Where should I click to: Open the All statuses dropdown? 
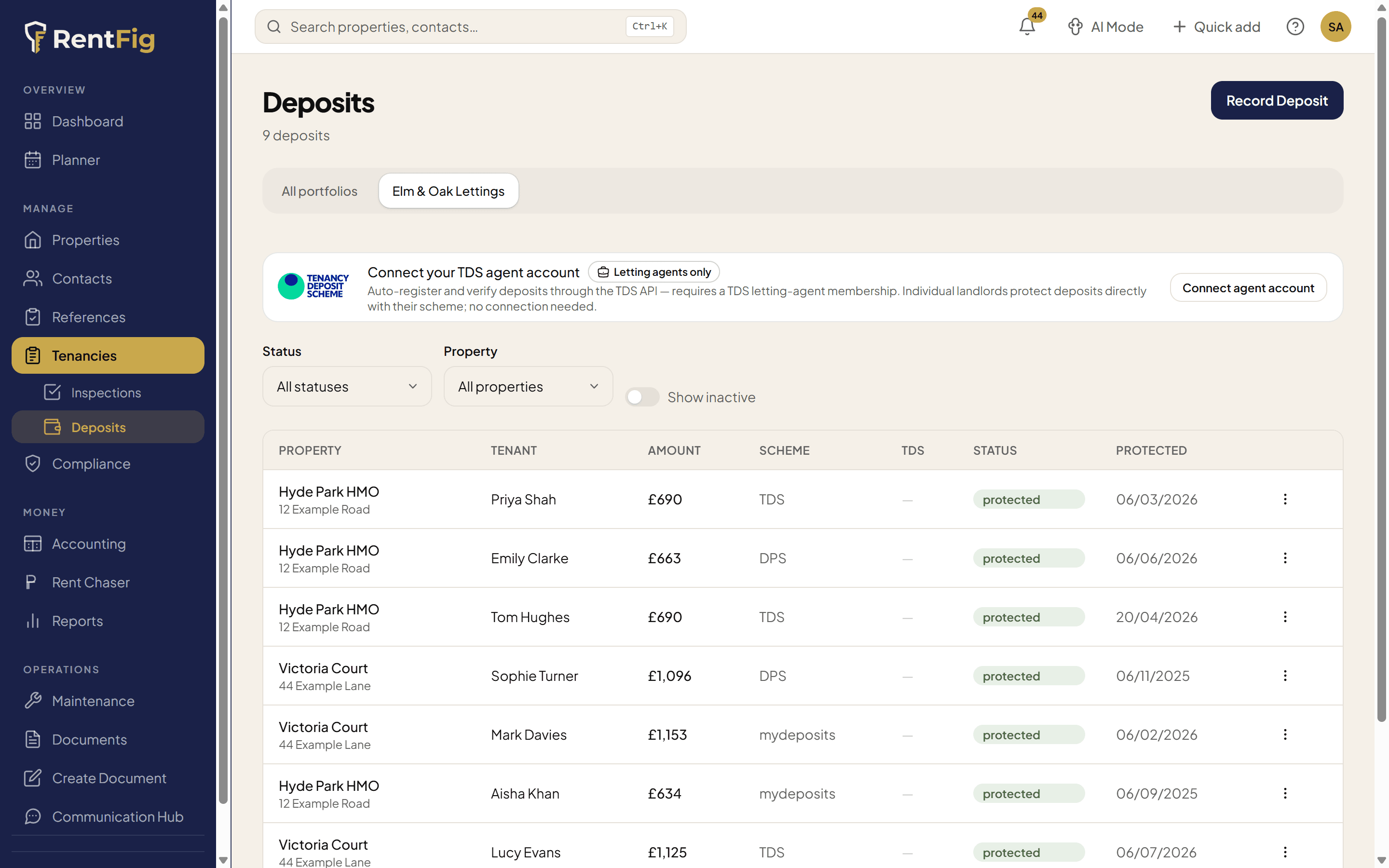point(347,386)
